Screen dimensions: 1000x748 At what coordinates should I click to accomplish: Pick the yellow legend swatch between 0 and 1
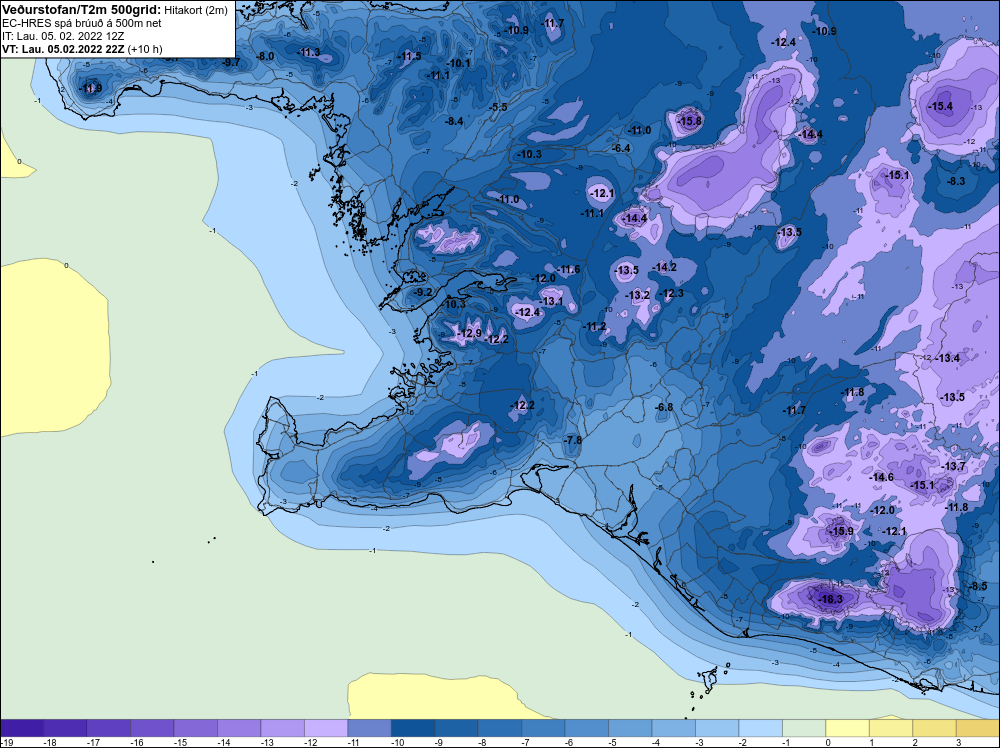pyautogui.click(x=848, y=728)
